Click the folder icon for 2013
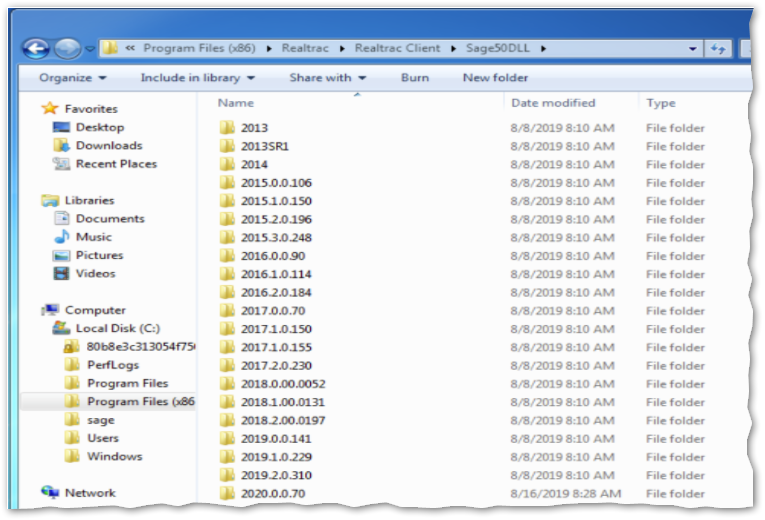Screen dimensions: 765x520 click(227, 128)
